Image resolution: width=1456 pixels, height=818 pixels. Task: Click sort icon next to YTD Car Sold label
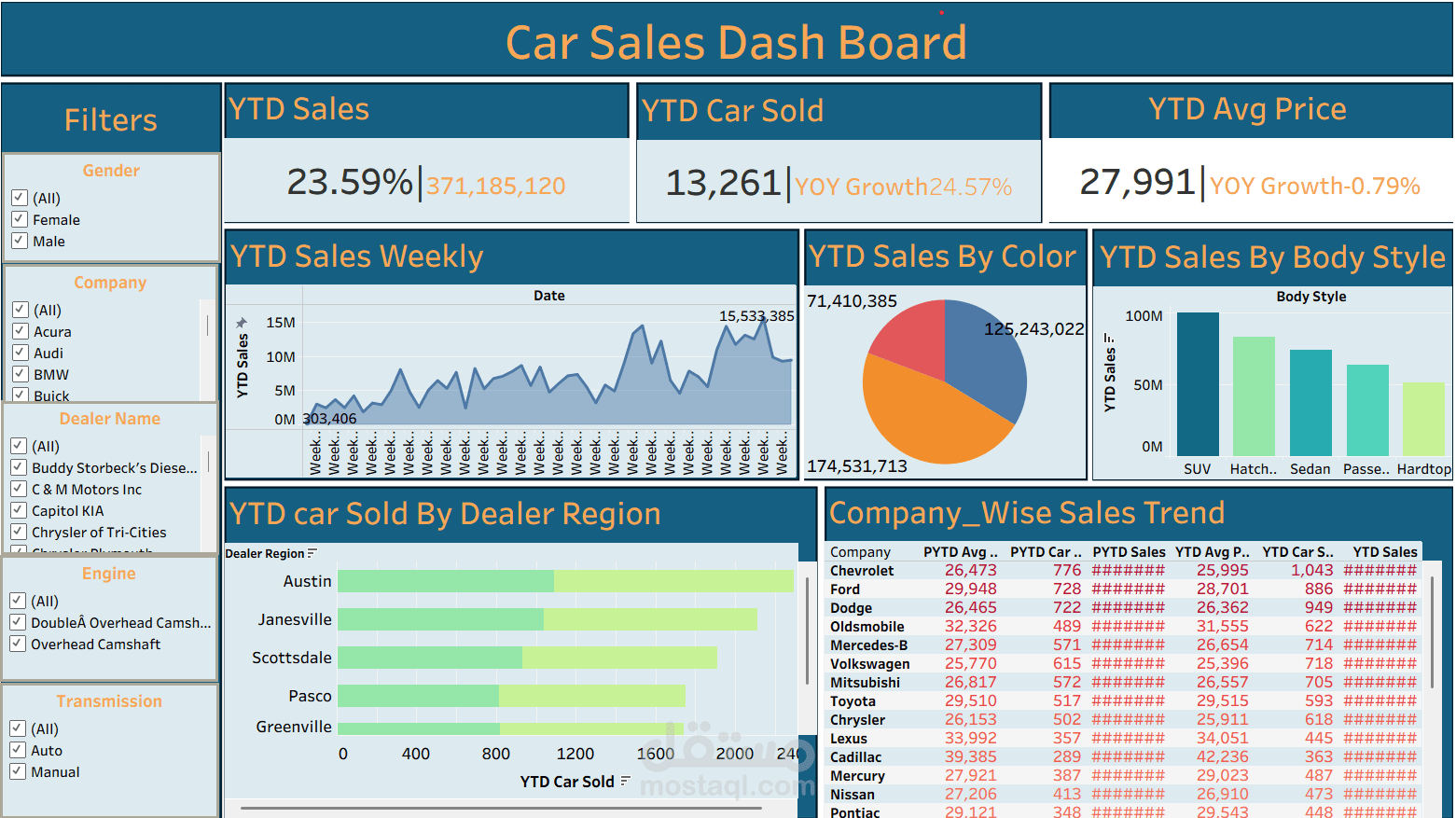pos(625,781)
